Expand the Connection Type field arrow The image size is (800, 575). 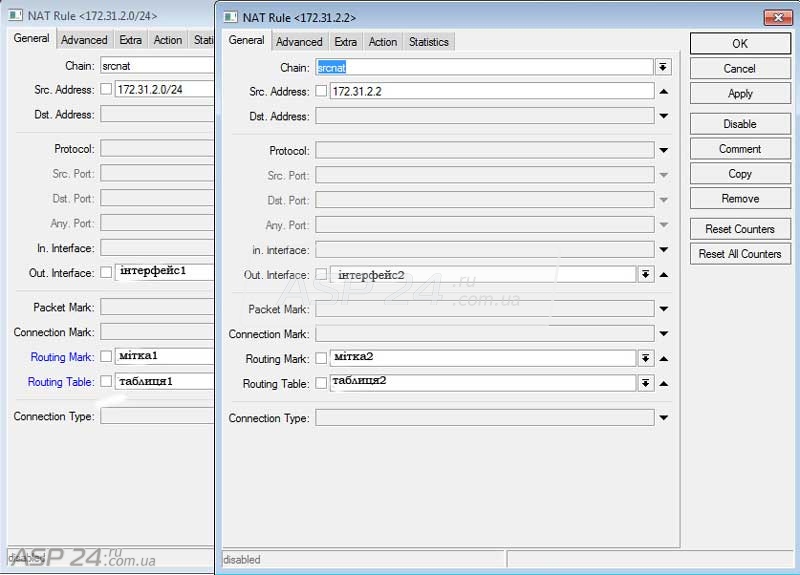click(x=663, y=418)
